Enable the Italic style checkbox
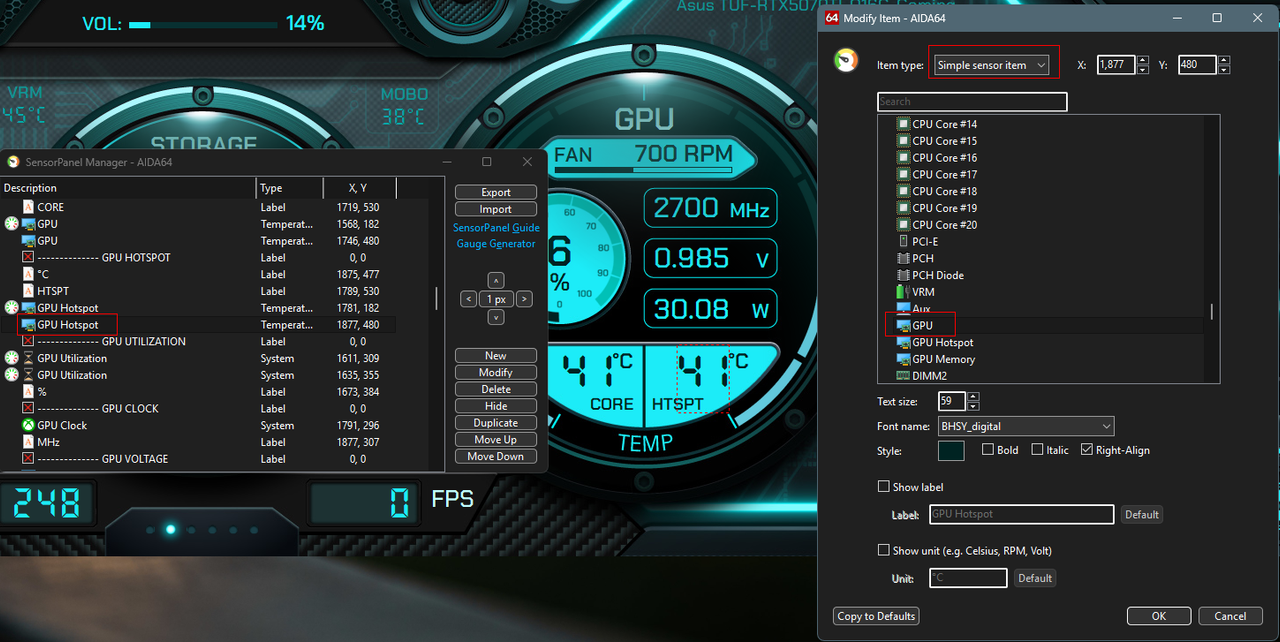Image resolution: width=1280 pixels, height=642 pixels. (1037, 450)
